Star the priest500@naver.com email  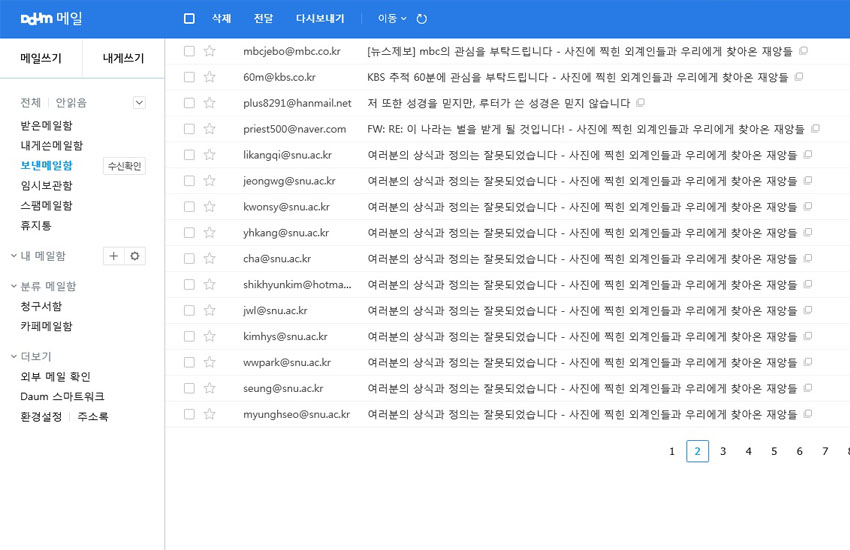[x=209, y=129]
